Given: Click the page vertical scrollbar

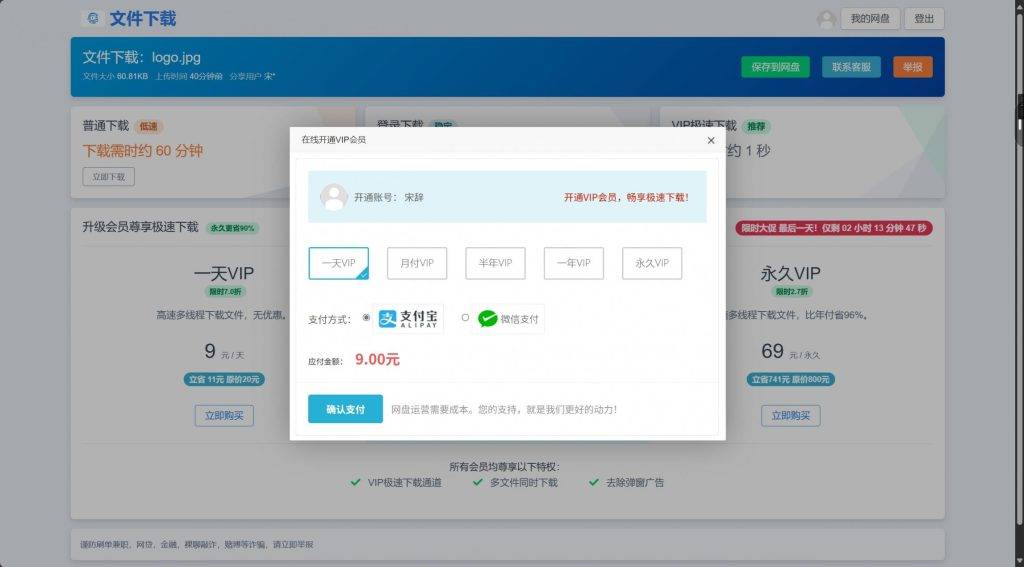Looking at the screenshot, I should [1020, 284].
